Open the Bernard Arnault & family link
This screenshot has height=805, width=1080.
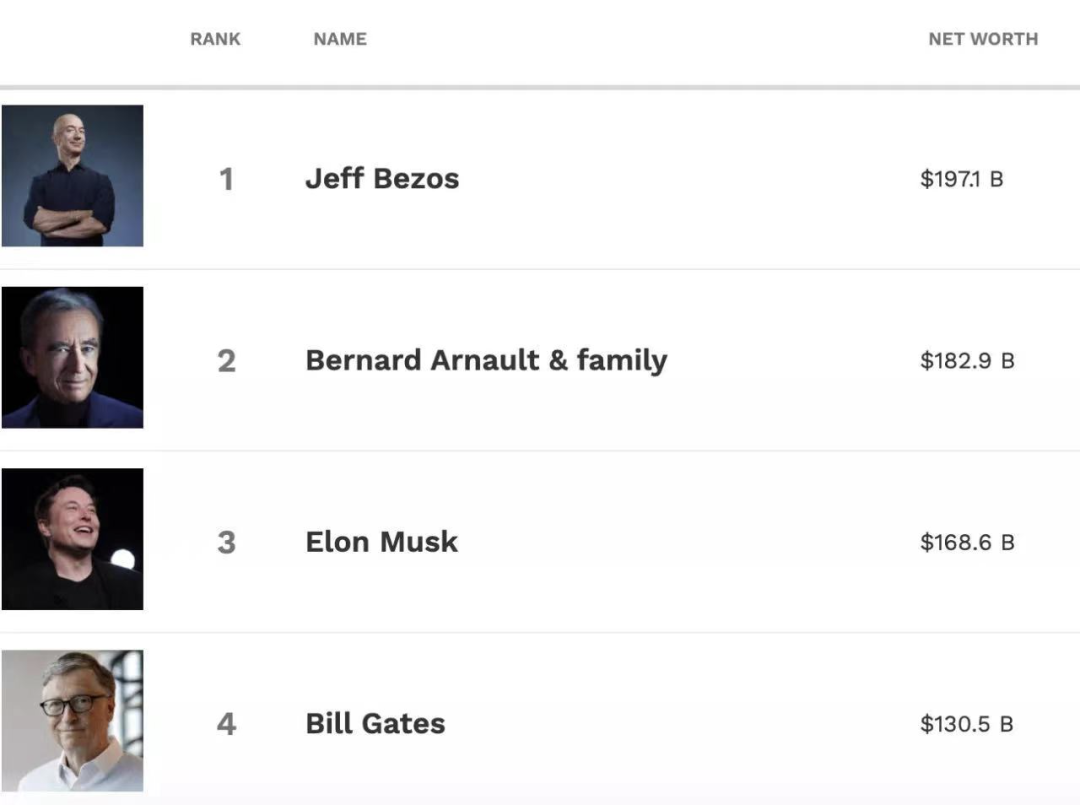(486, 360)
